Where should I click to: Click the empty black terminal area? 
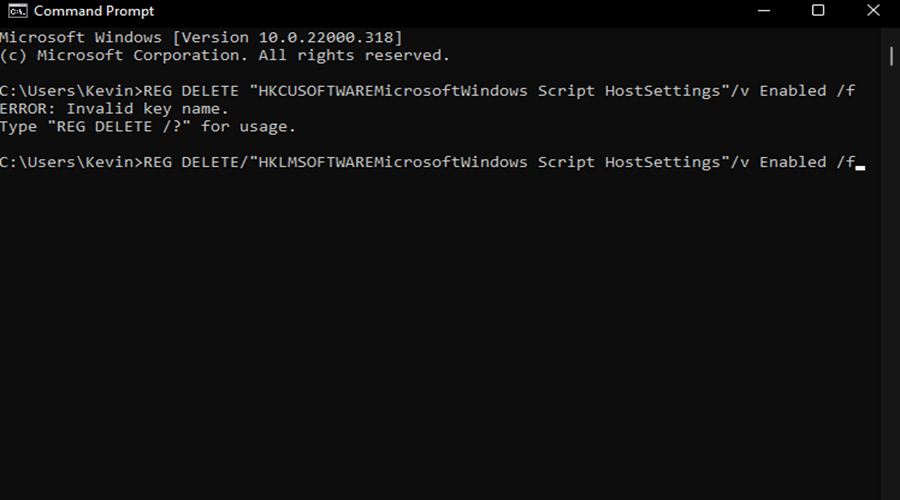[x=440, y=333]
